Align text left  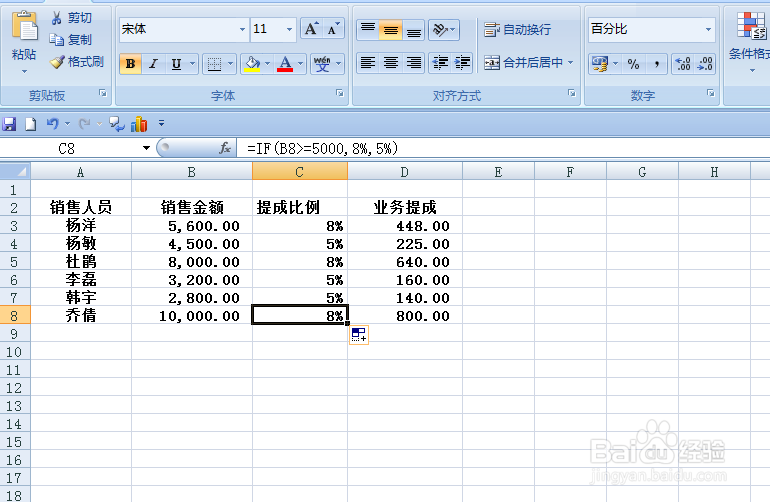(x=368, y=63)
